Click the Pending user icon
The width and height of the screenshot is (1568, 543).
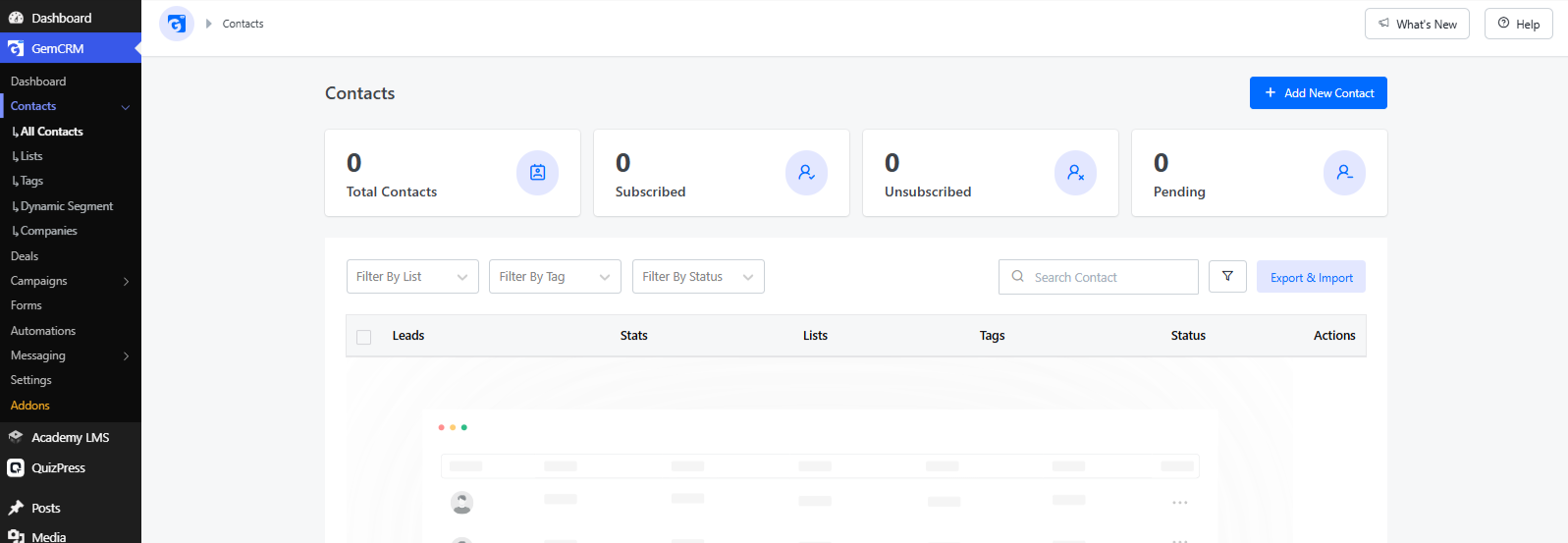pos(1344,173)
